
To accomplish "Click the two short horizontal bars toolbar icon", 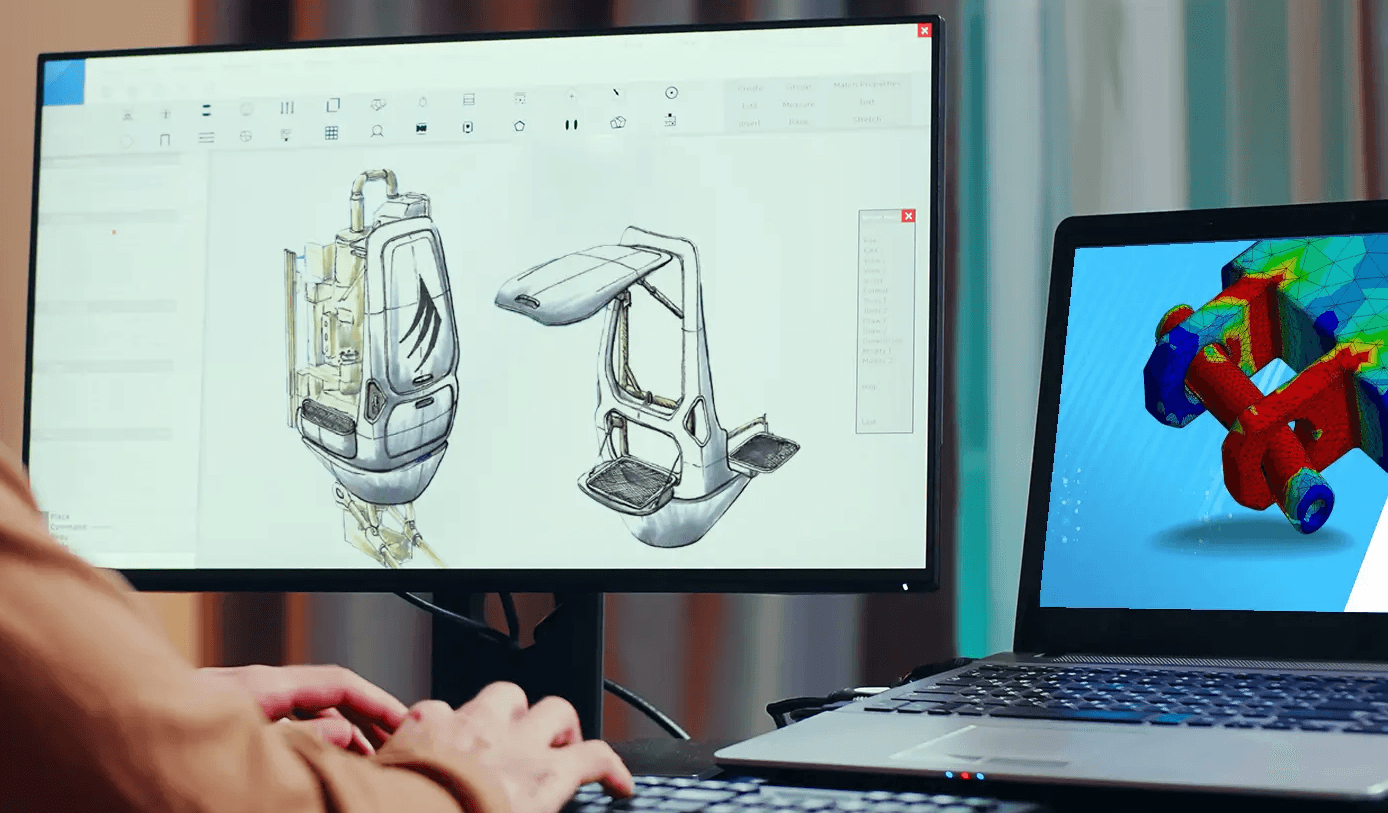I will click(206, 109).
